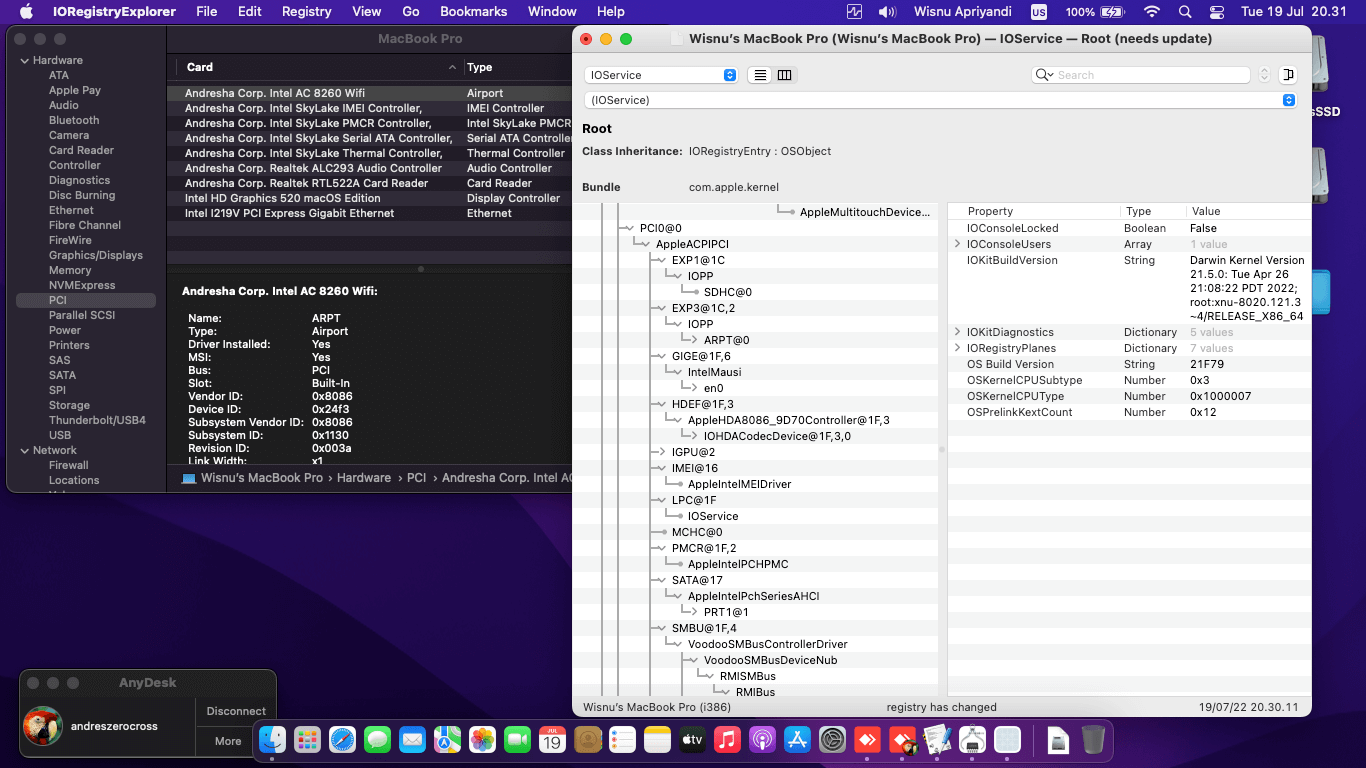This screenshot has width=1366, height=768.
Task: Expand the IOKitDiagnostics dictionary row
Action: click(x=957, y=332)
